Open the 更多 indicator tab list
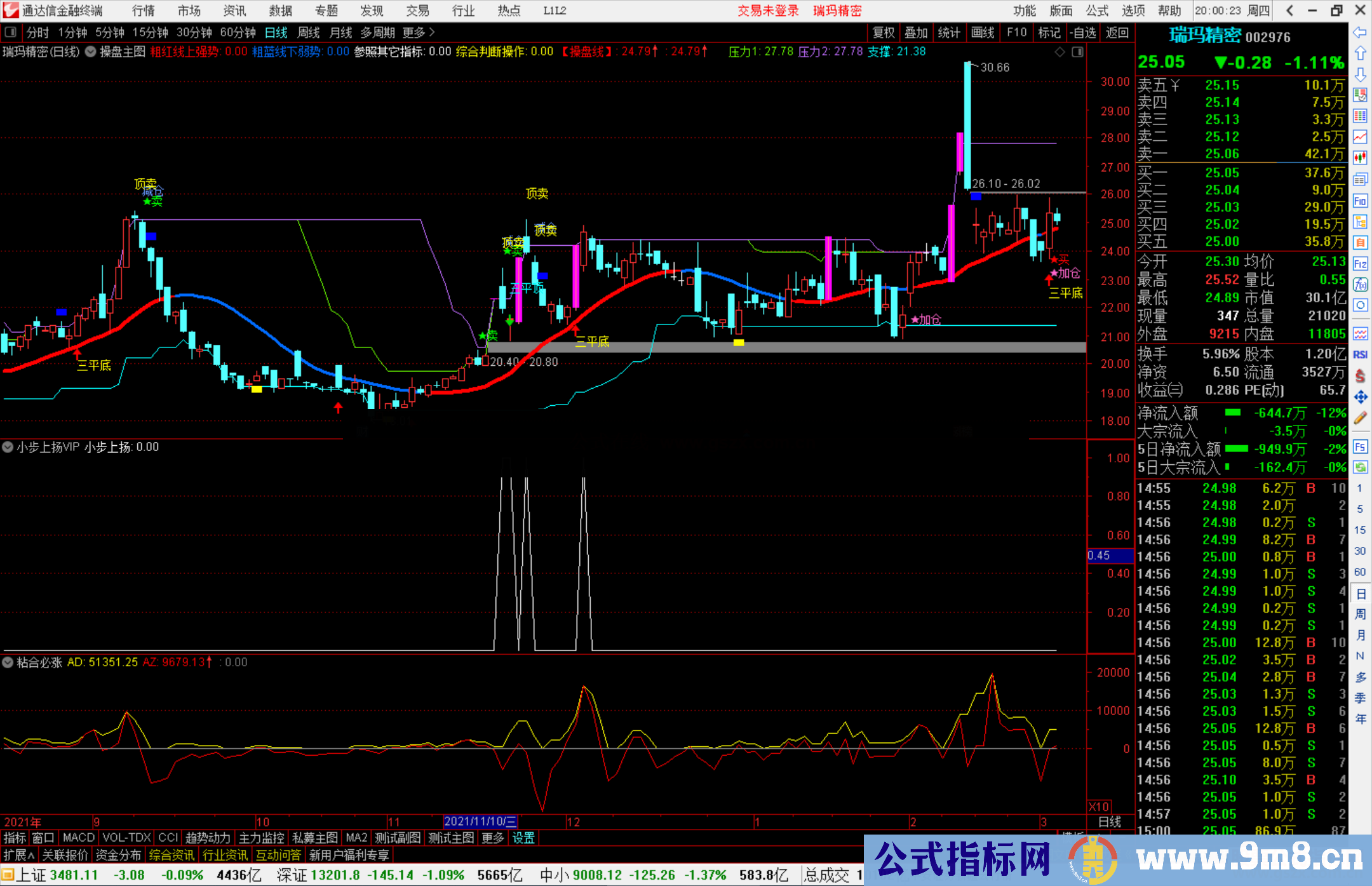1372x886 pixels. [x=492, y=838]
